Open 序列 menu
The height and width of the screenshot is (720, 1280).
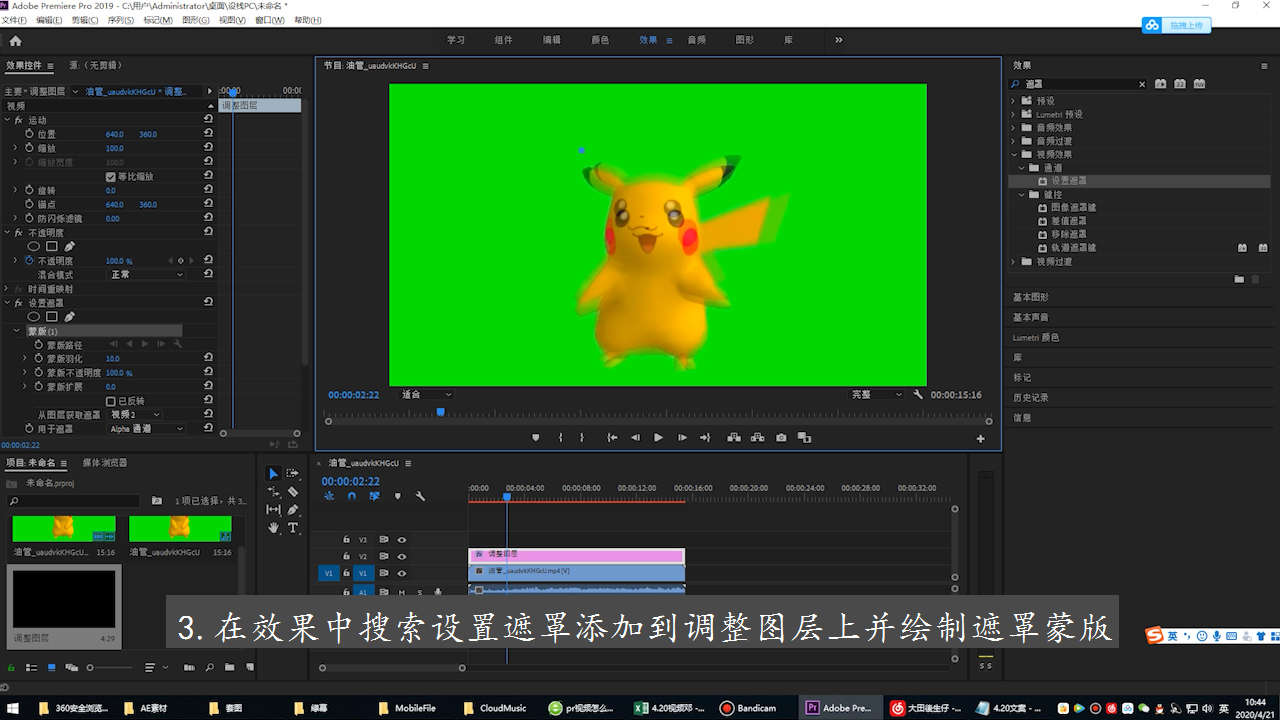click(120, 20)
